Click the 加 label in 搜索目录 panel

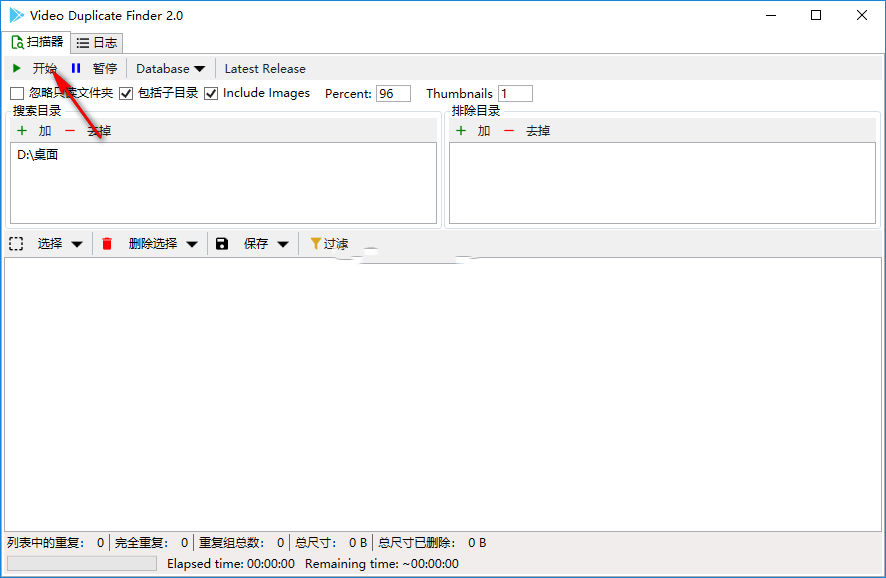(x=45, y=131)
